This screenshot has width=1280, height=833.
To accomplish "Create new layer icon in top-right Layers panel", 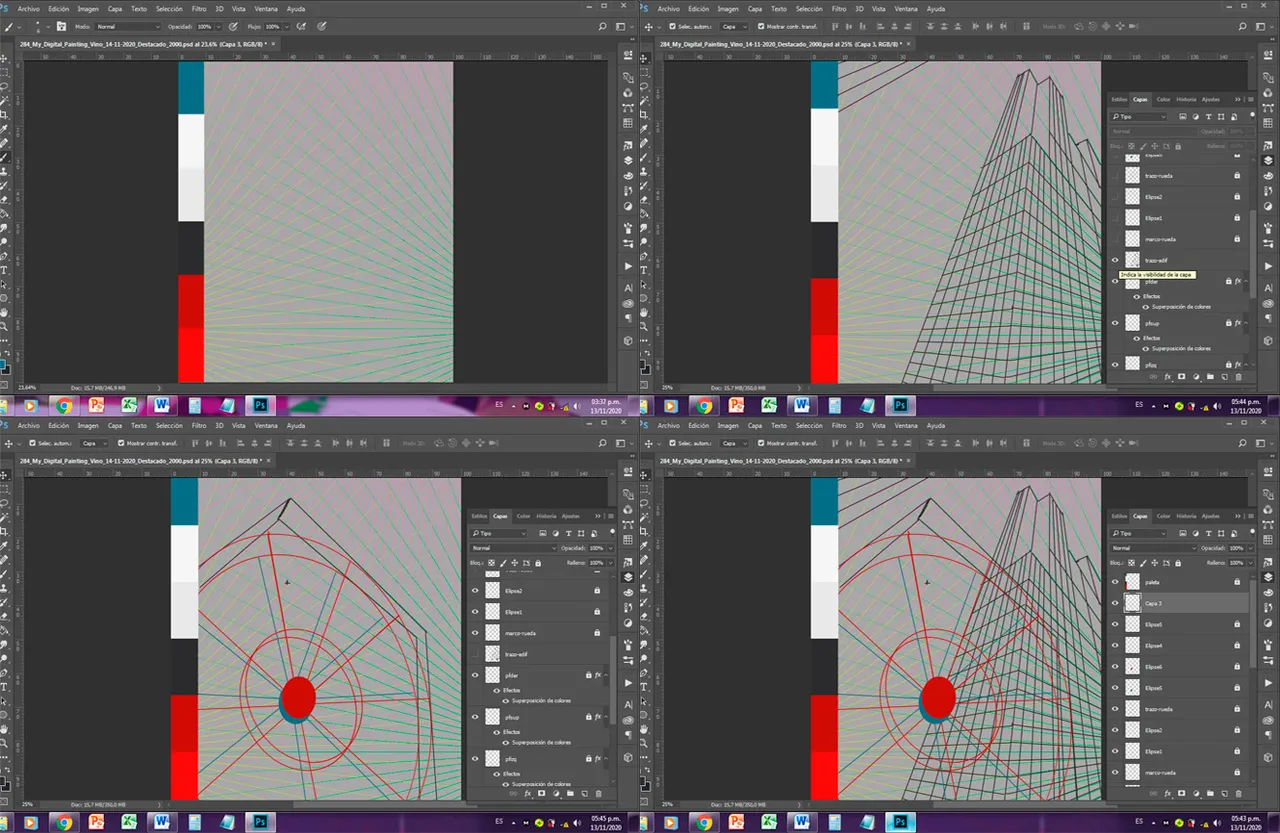I will pos(1224,377).
